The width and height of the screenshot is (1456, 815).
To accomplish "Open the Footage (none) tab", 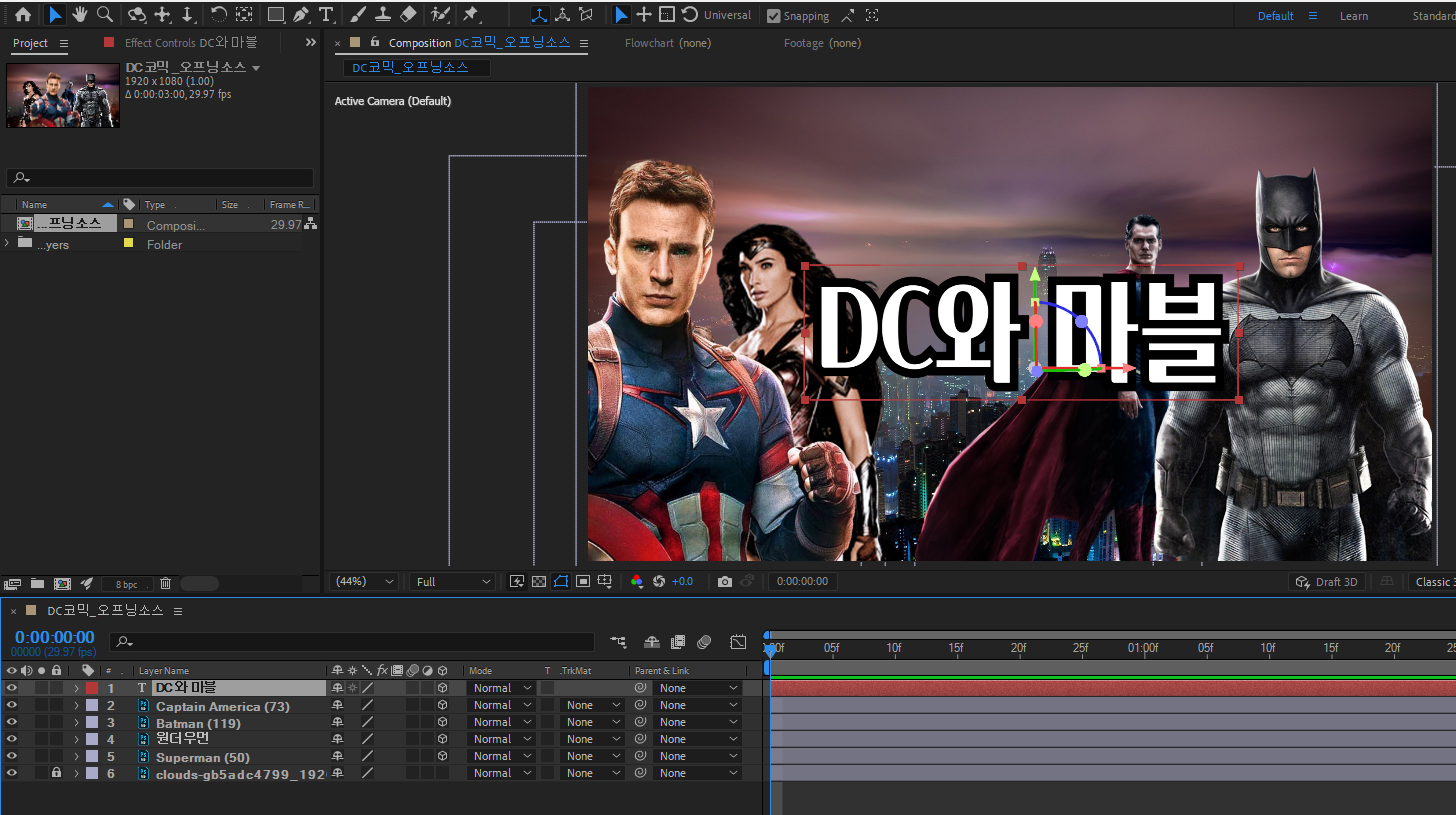I will pyautogui.click(x=822, y=43).
